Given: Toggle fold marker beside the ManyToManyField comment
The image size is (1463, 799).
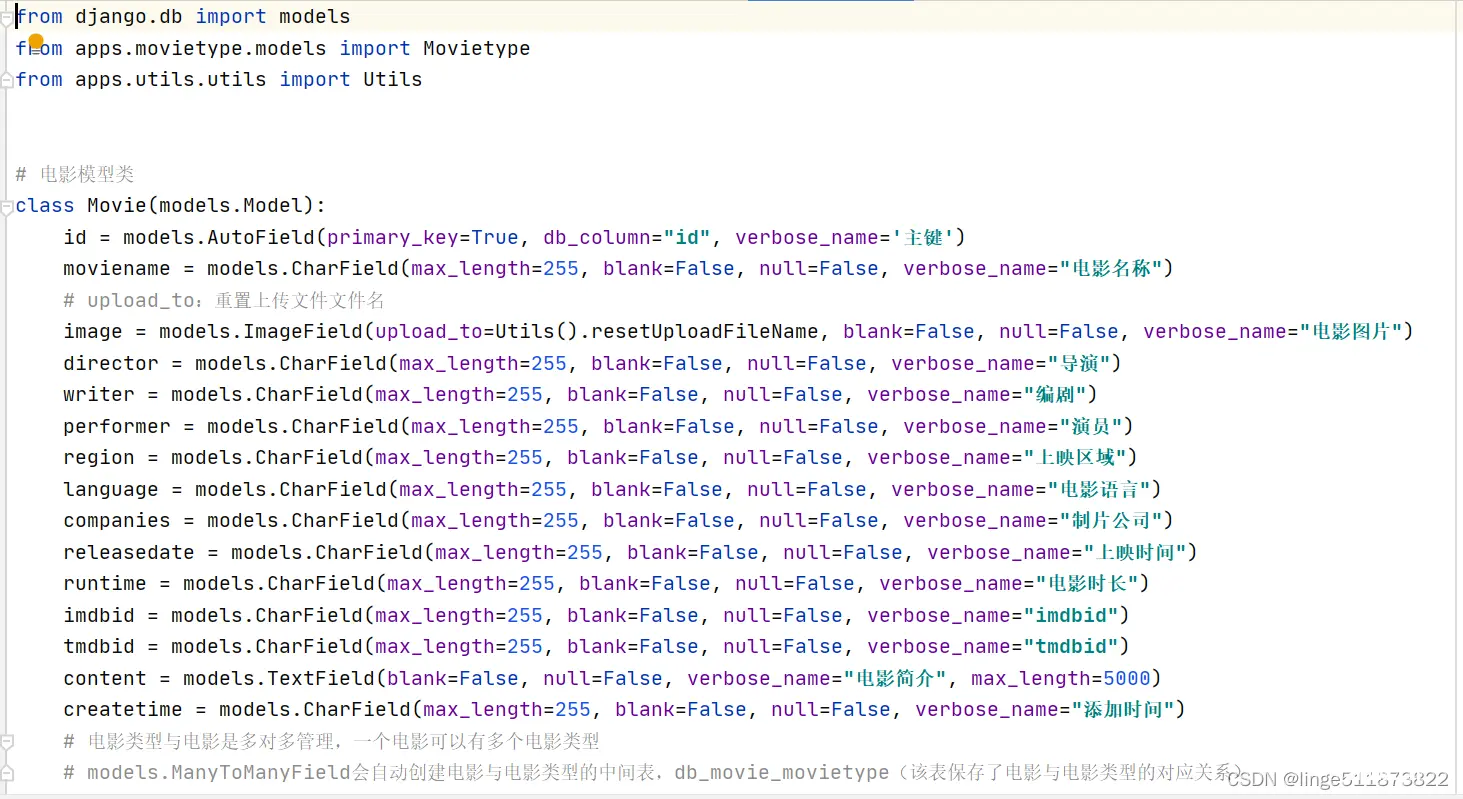Looking at the screenshot, I should pos(7,773).
